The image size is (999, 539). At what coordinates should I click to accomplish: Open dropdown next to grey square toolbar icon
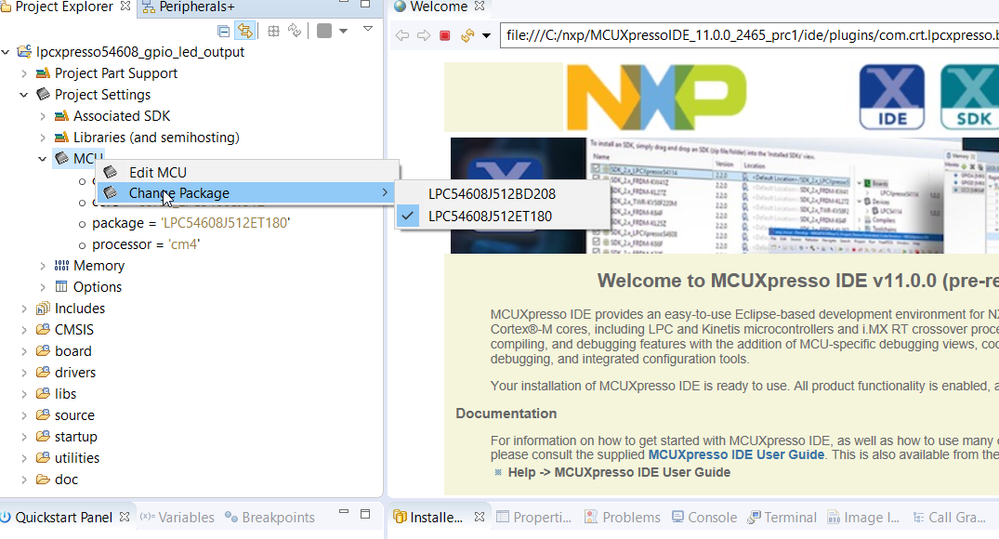(343, 31)
